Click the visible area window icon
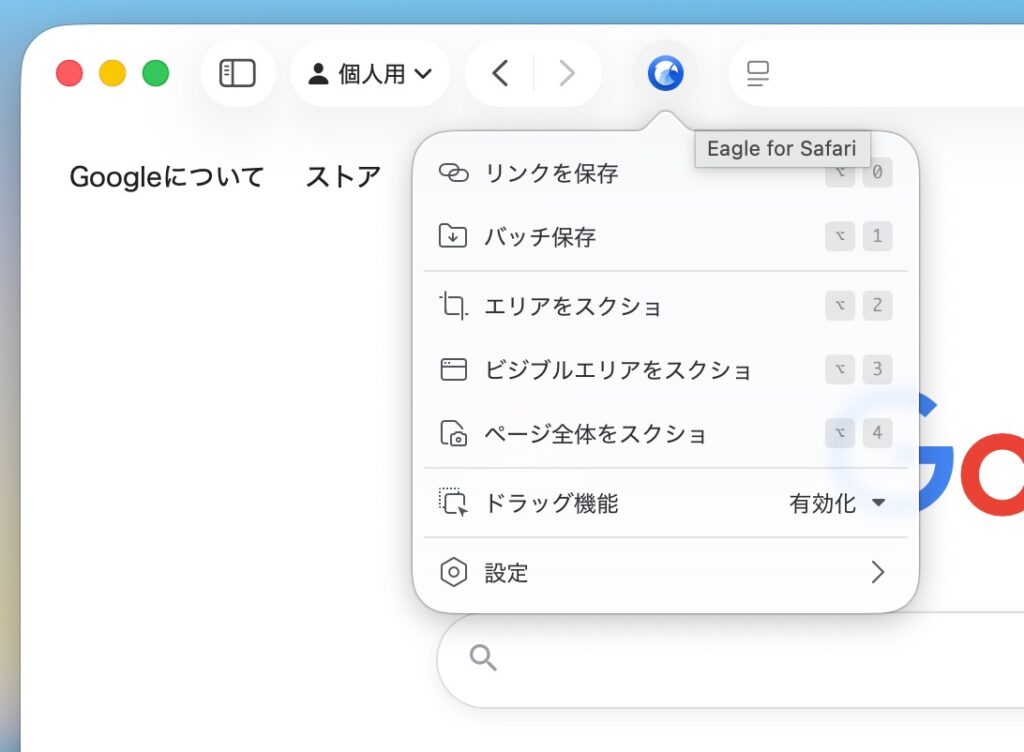This screenshot has width=1024, height=752. [x=454, y=370]
